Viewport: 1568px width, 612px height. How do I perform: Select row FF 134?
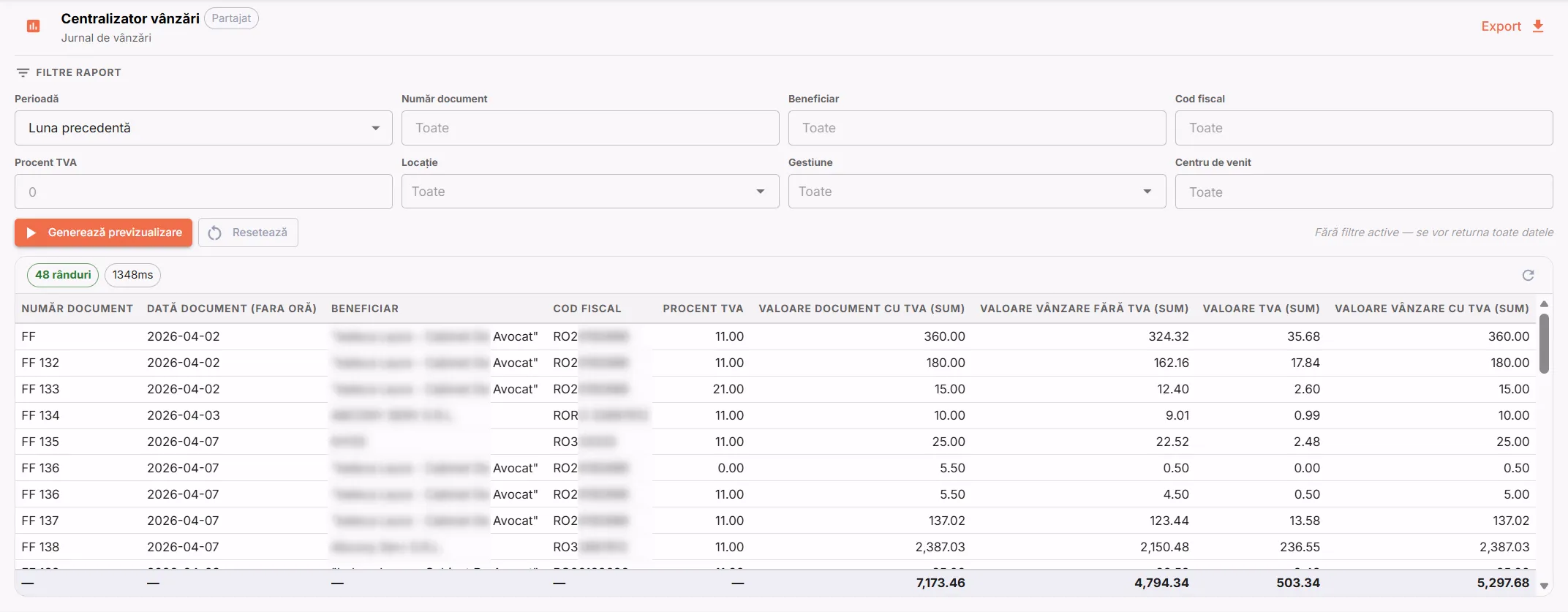[x=775, y=415]
